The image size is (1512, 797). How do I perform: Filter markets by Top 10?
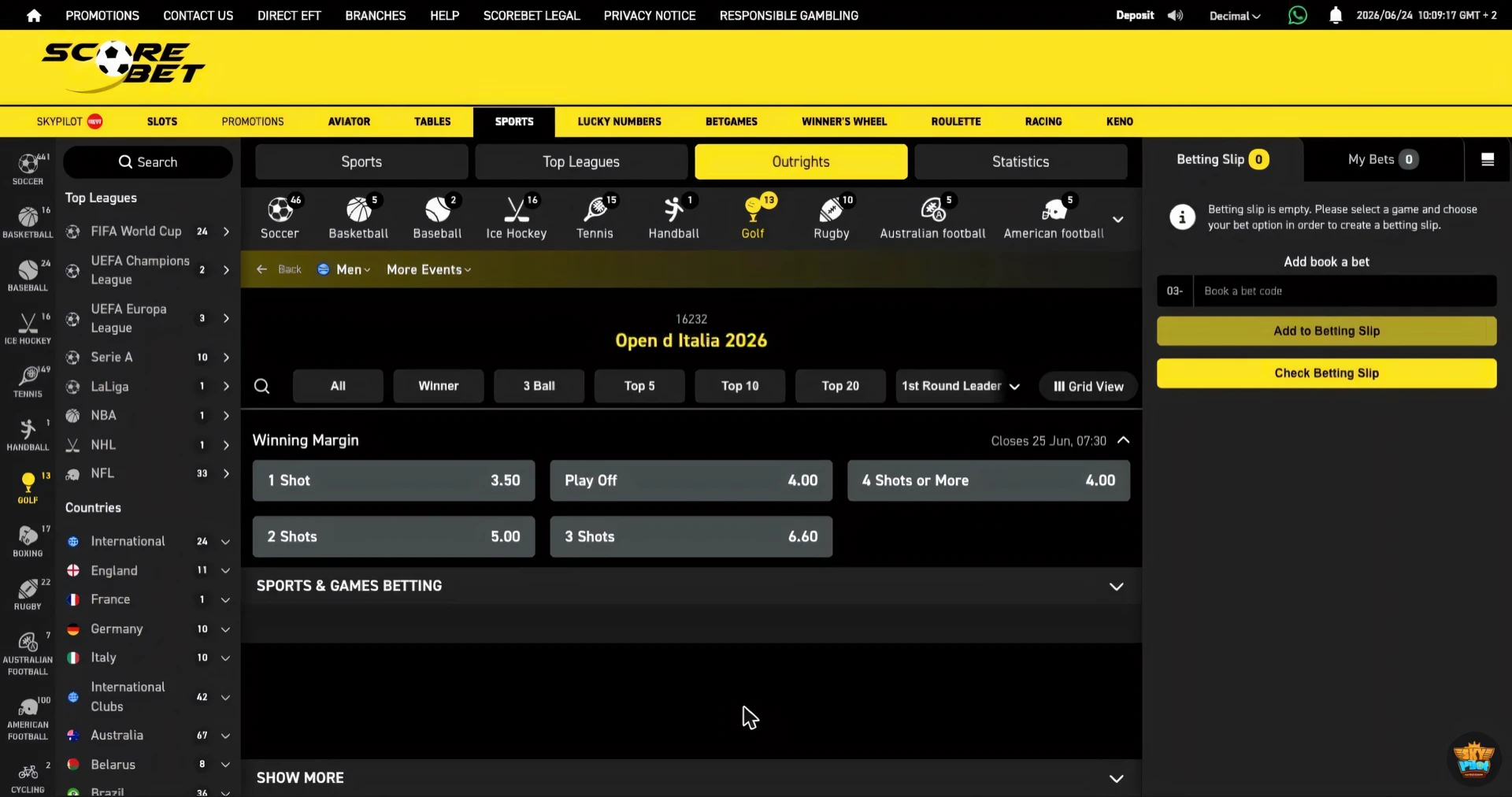click(x=740, y=386)
